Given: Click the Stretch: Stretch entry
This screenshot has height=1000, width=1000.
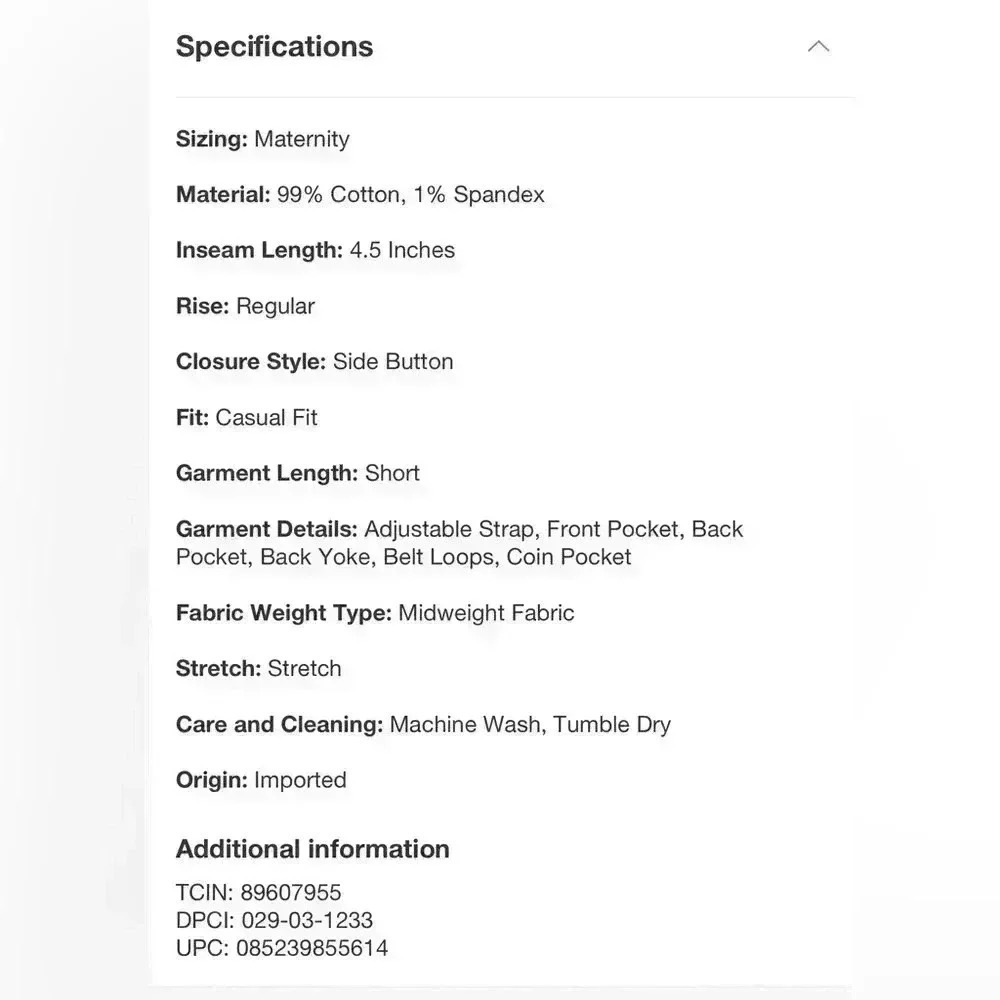Looking at the screenshot, I should coord(259,668).
